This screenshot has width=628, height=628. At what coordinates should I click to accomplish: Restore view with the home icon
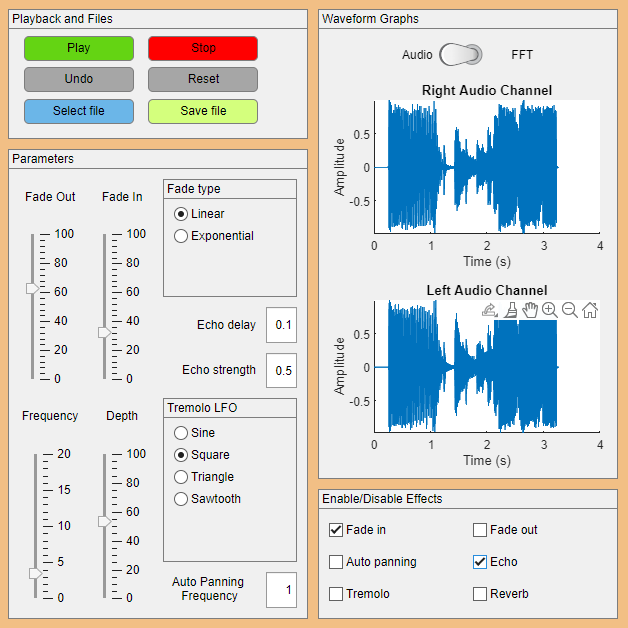pyautogui.click(x=590, y=310)
